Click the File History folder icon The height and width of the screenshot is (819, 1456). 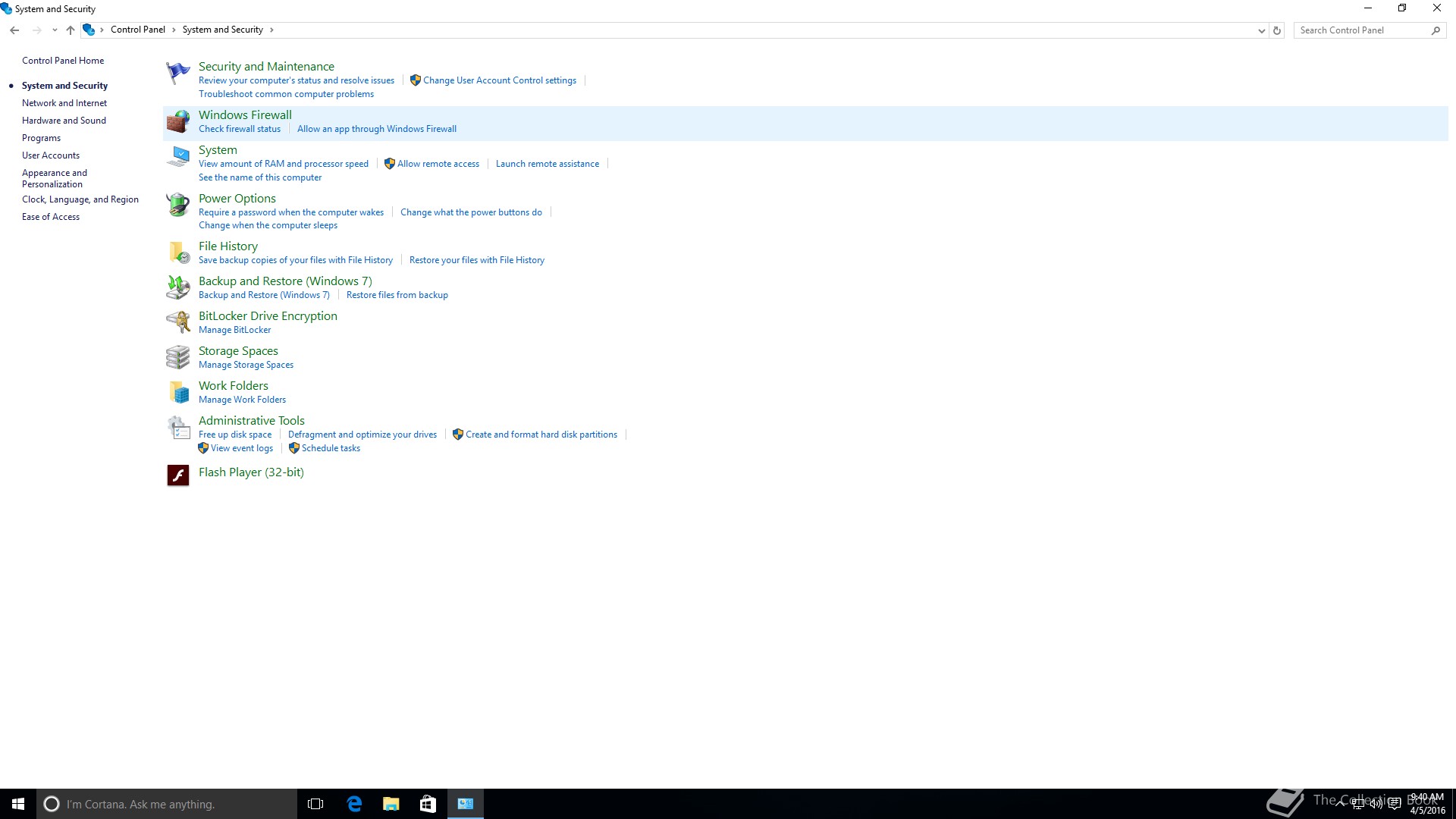pyautogui.click(x=178, y=253)
